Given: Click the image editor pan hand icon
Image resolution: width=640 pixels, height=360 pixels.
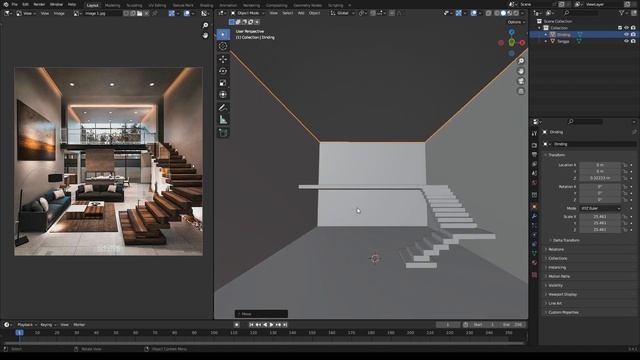Looking at the screenshot, I should tap(205, 36).
